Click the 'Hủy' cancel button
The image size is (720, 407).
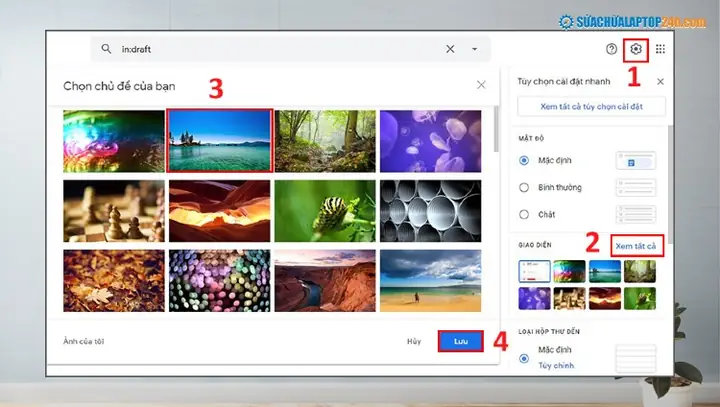tap(414, 341)
